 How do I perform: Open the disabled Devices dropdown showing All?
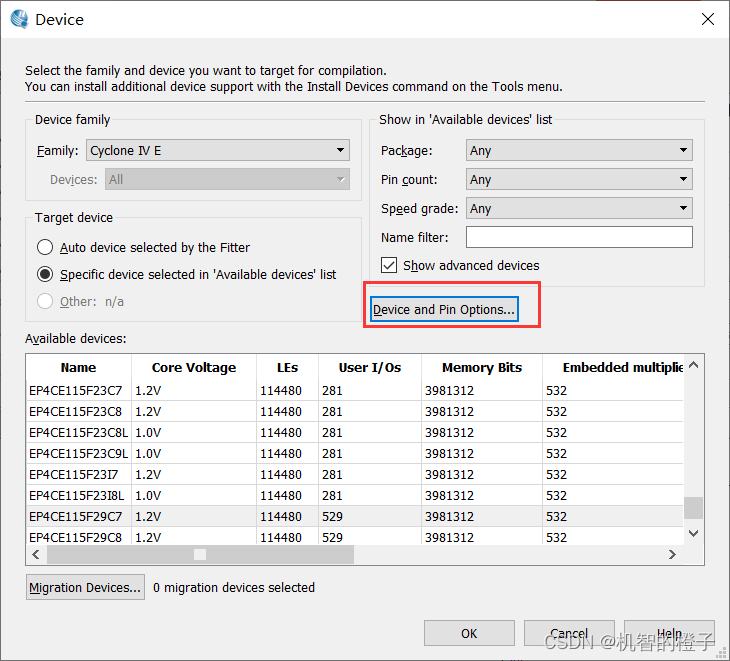(227, 179)
